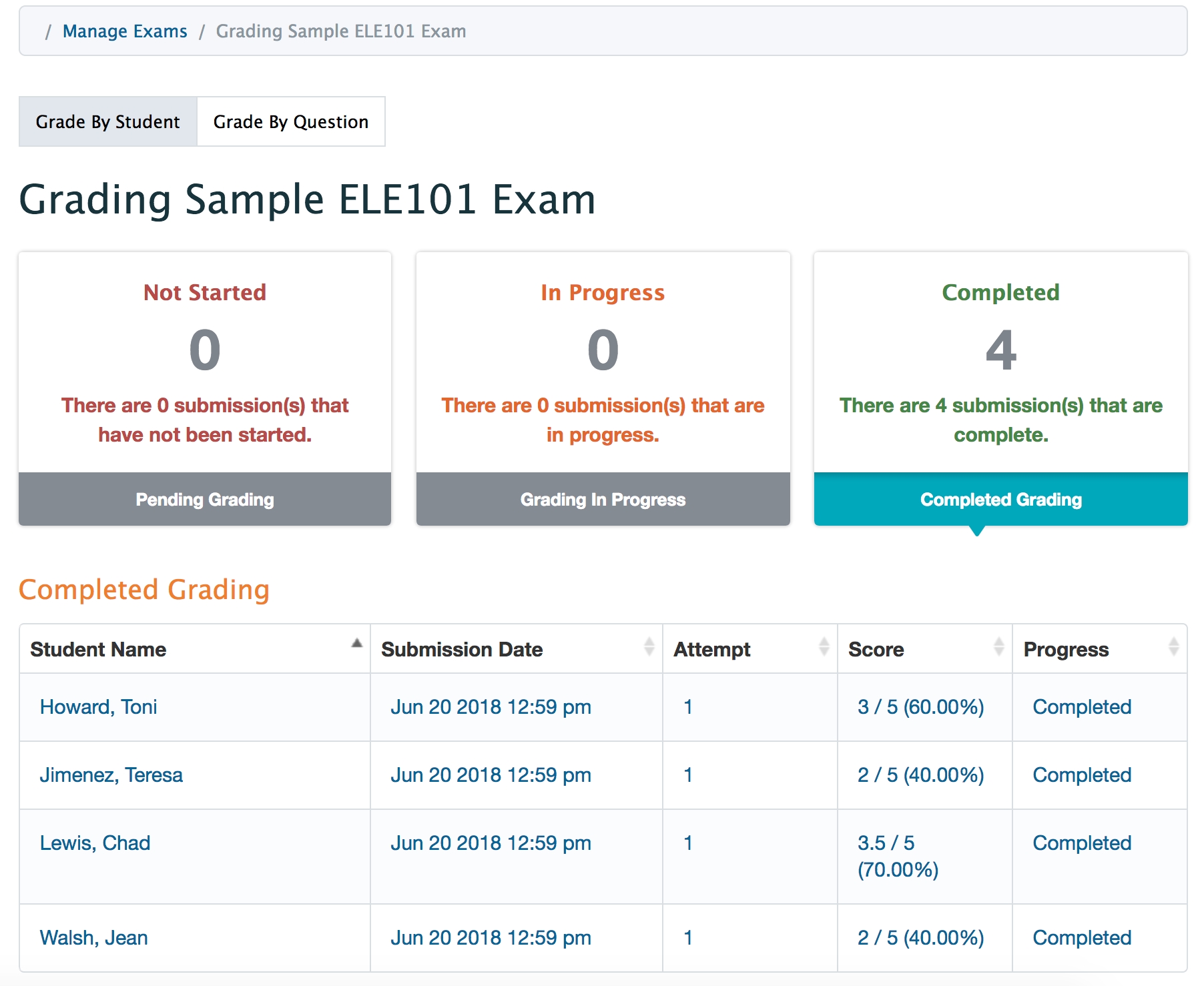Show the Pending Grading submissions

point(205,500)
